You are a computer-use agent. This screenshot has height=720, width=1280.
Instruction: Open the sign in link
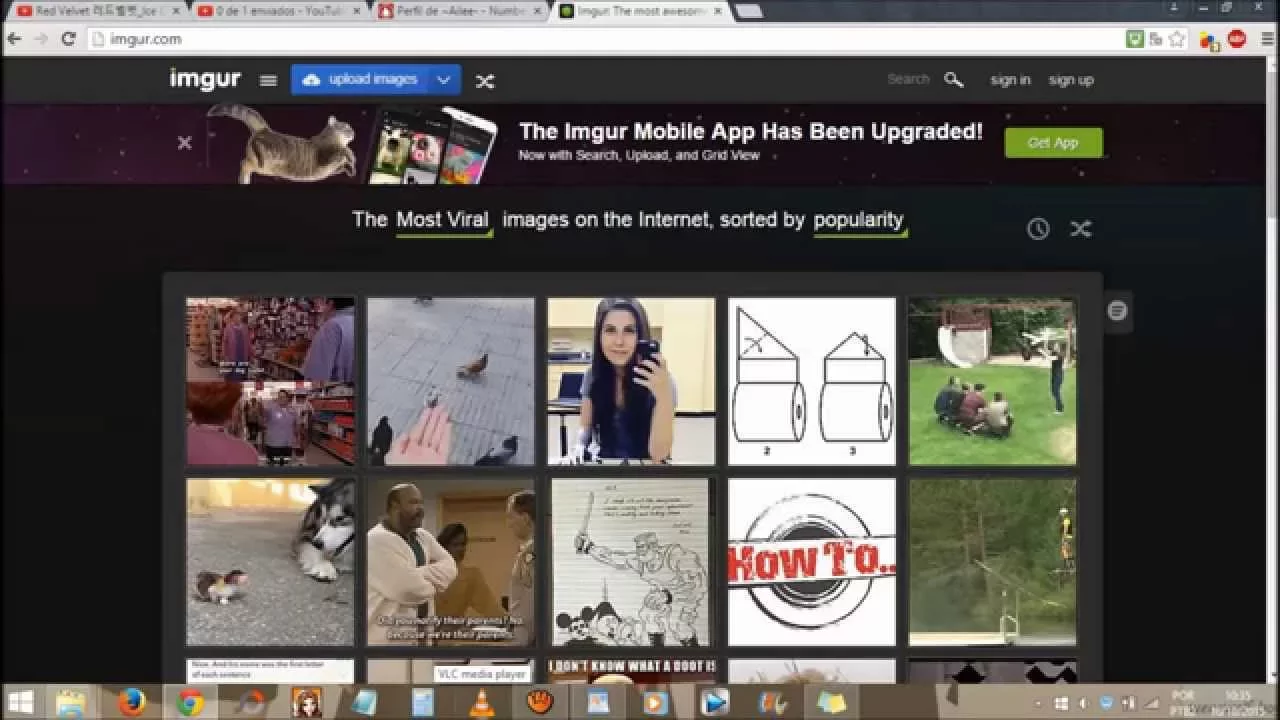pos(1010,80)
